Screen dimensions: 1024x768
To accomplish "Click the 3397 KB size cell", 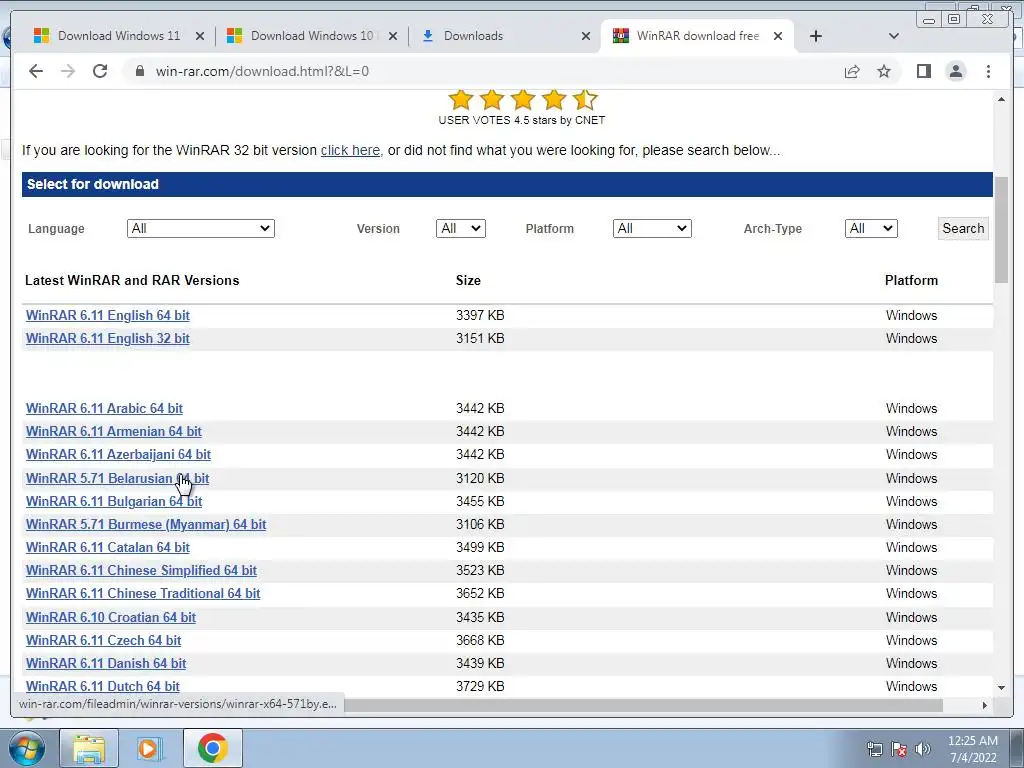I will click(480, 315).
